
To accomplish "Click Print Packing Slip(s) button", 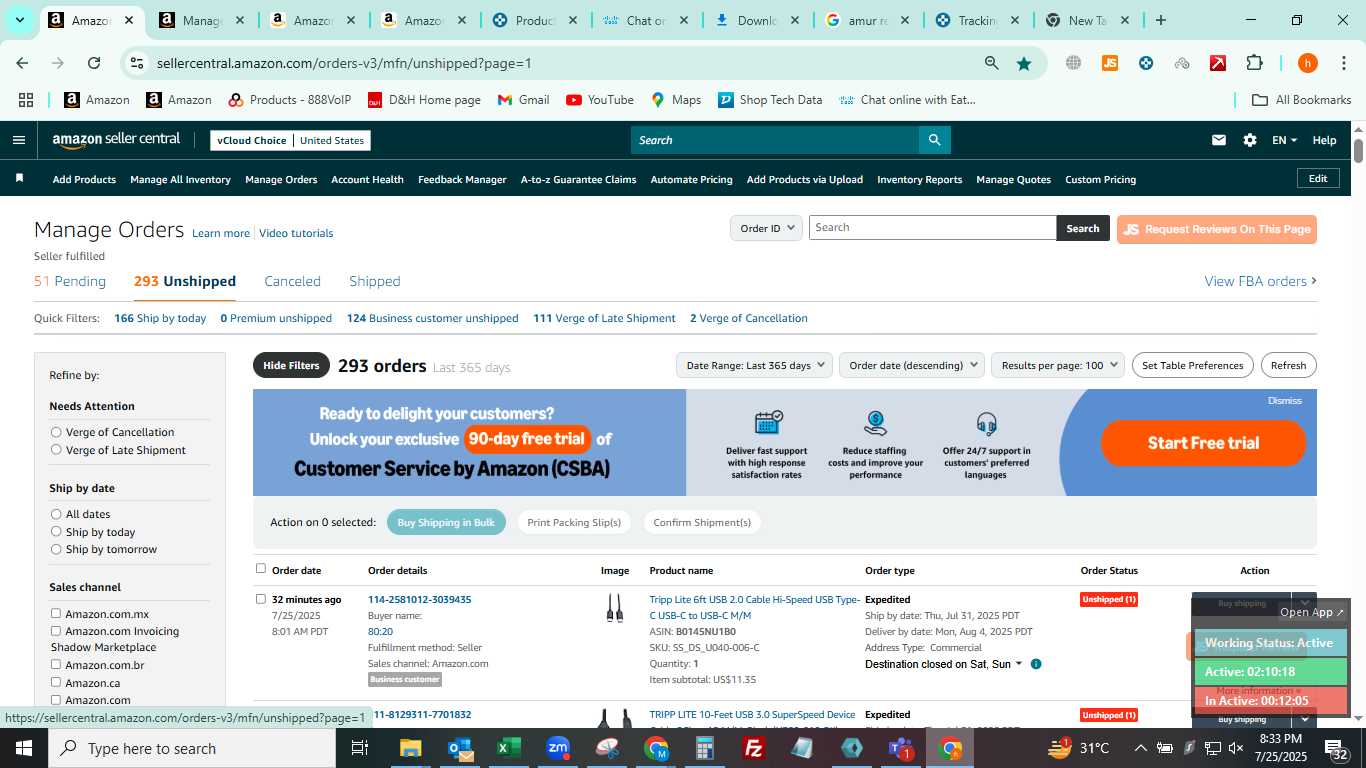I will click(574, 522).
